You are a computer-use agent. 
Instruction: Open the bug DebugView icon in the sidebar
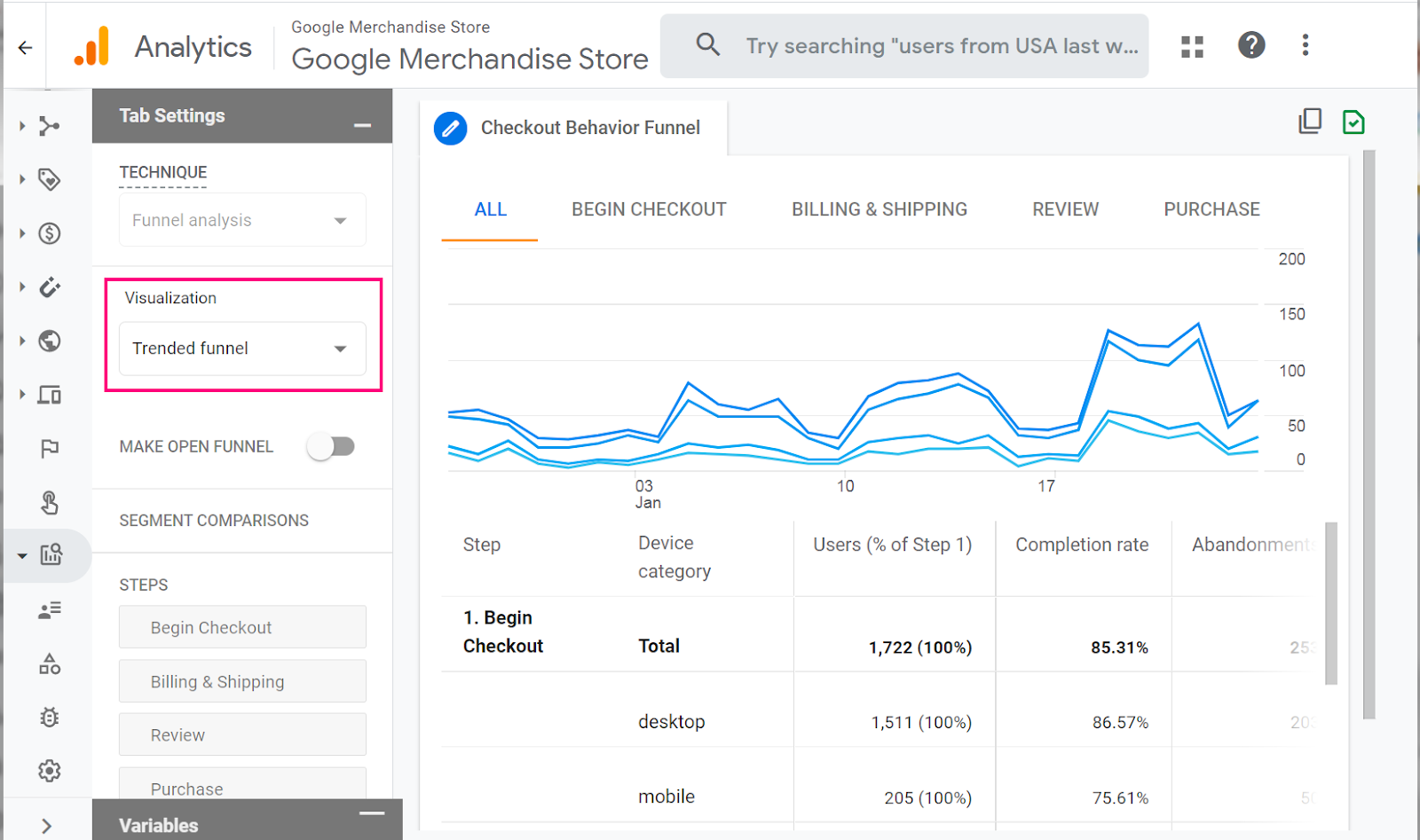pyautogui.click(x=50, y=717)
